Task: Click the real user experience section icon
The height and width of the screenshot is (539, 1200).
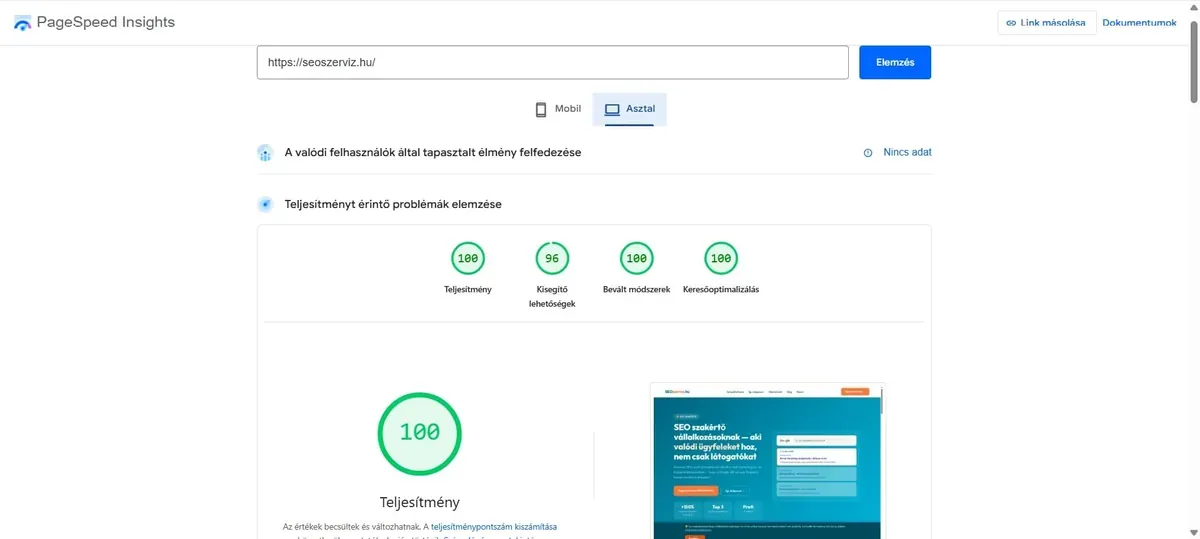Action: point(265,153)
